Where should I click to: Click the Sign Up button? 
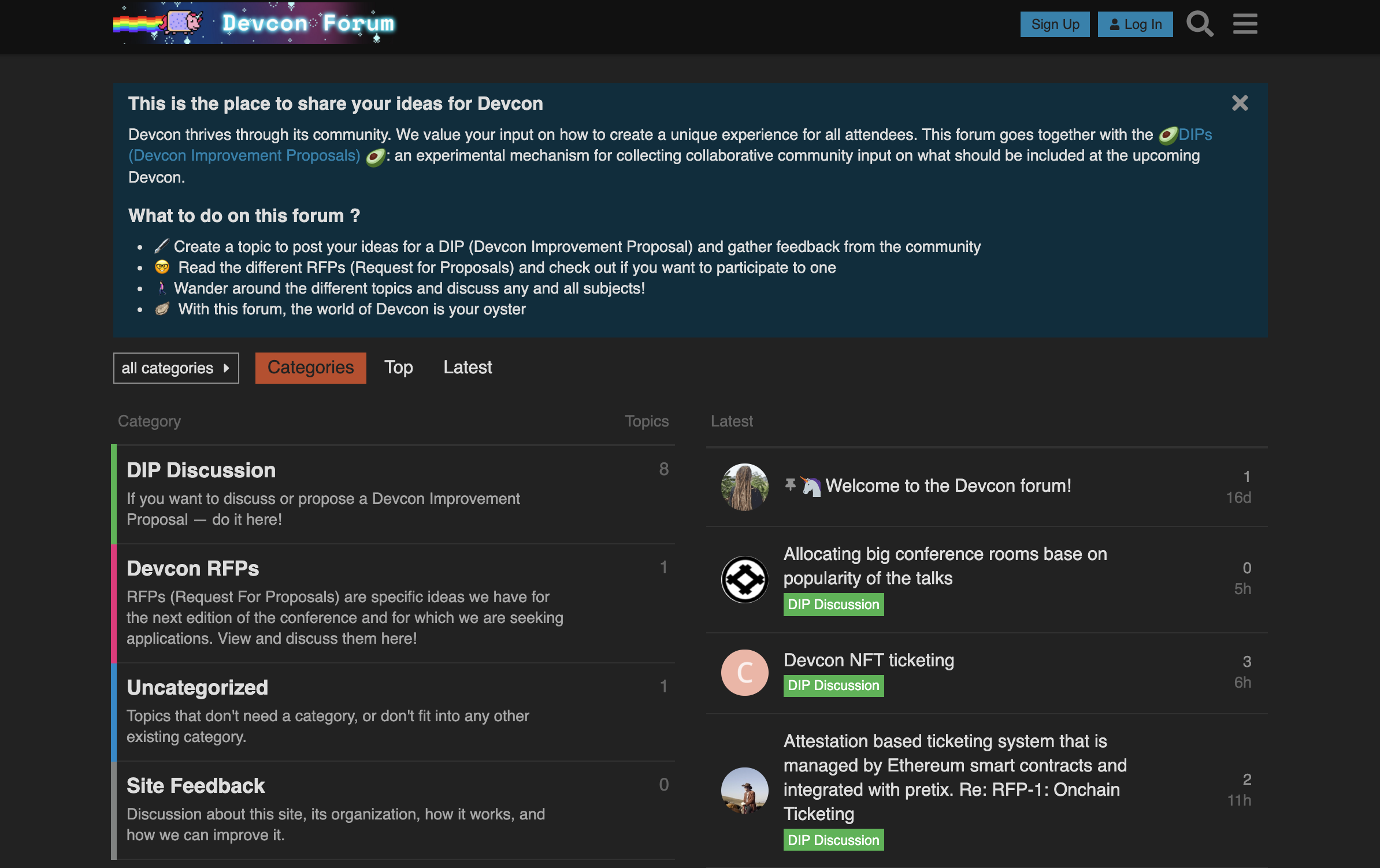(1055, 24)
